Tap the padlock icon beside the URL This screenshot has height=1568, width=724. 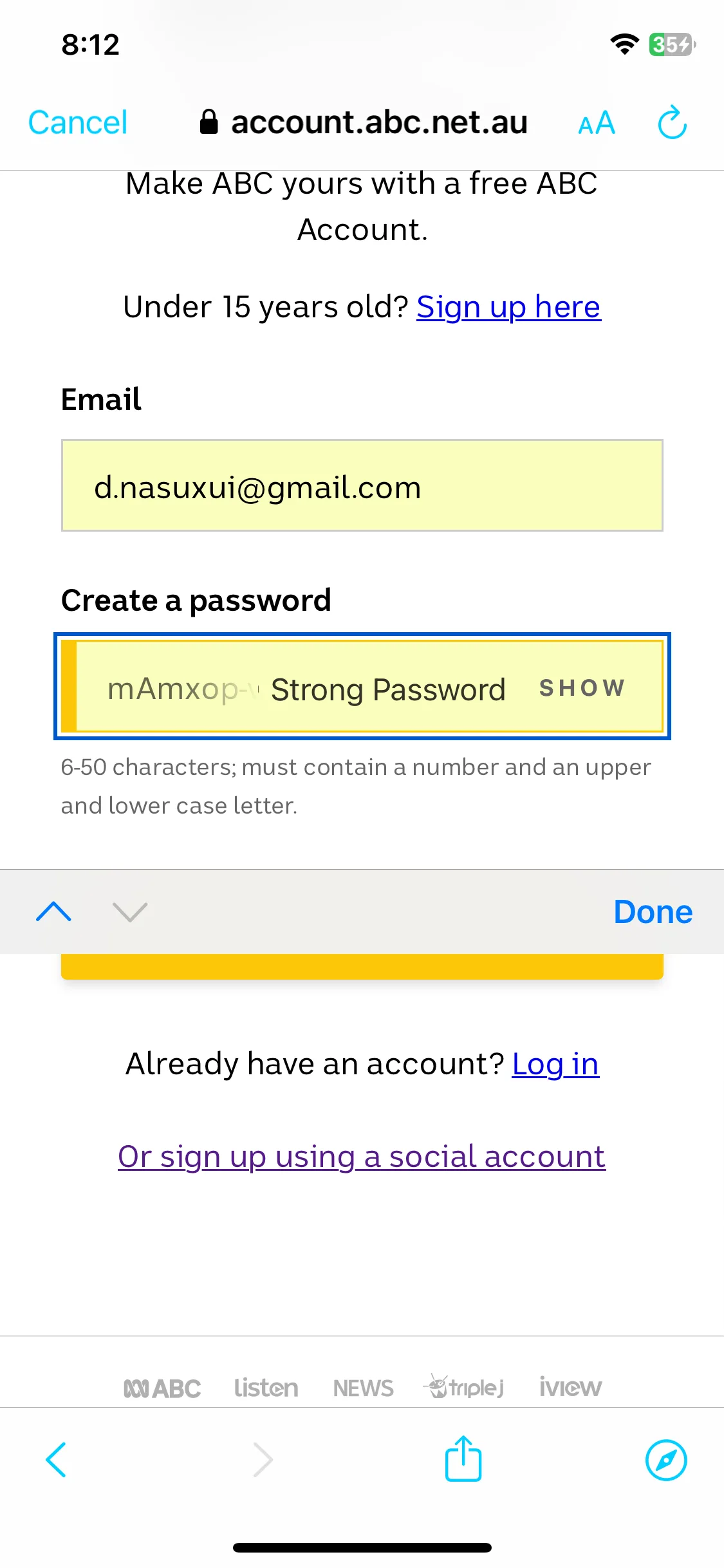209,121
